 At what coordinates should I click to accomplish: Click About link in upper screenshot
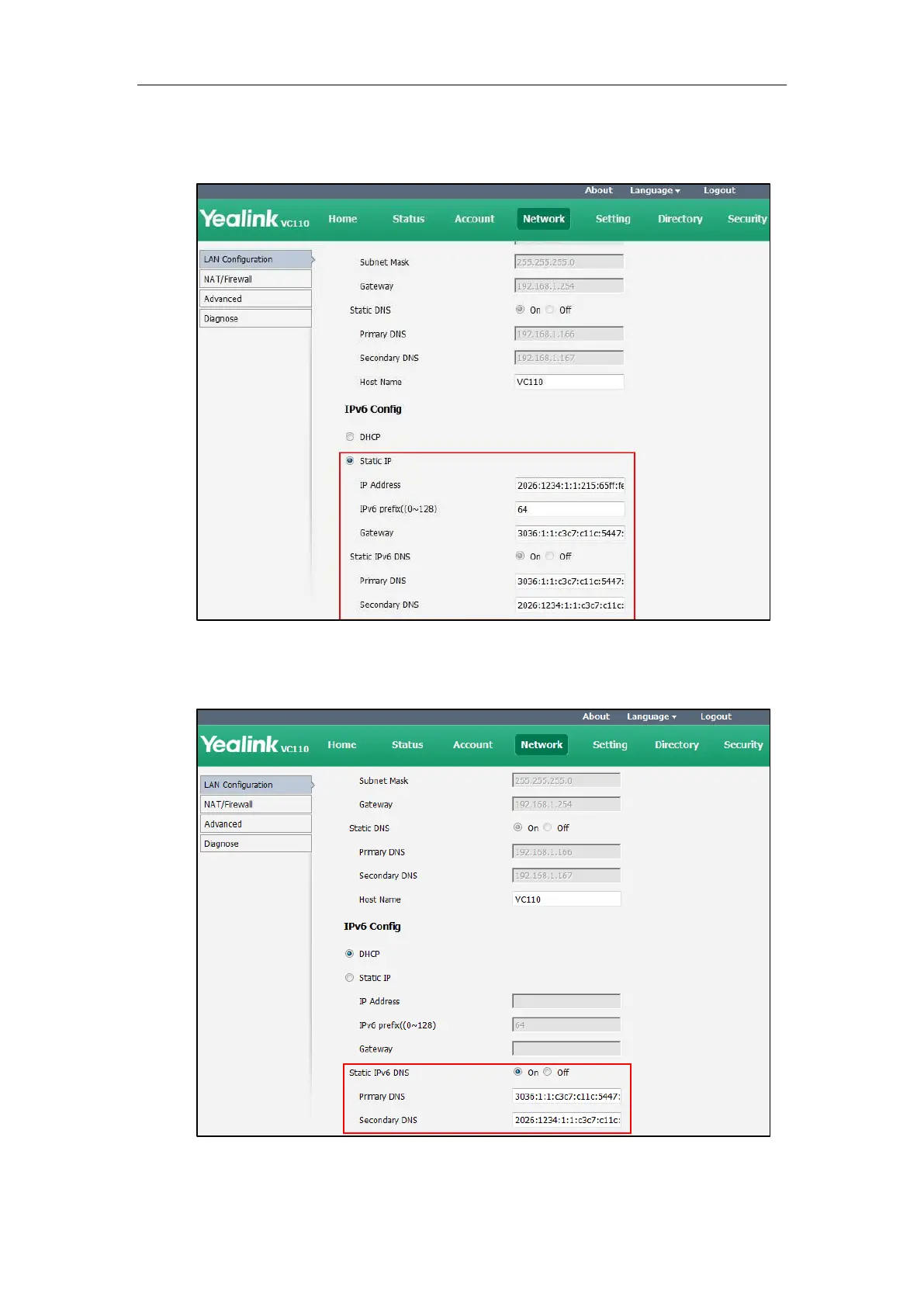pos(598,190)
